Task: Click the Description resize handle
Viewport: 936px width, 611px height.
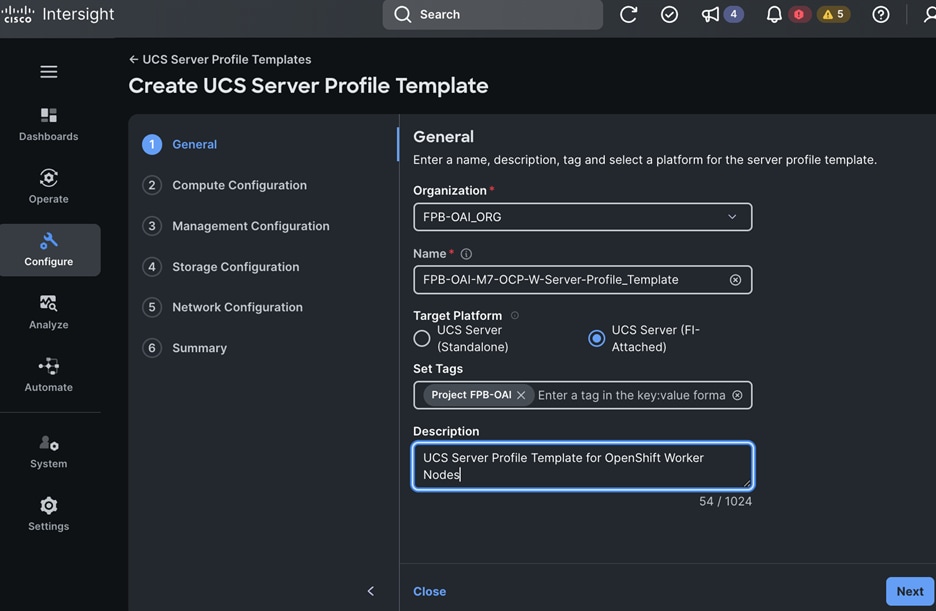Action: click(746, 483)
